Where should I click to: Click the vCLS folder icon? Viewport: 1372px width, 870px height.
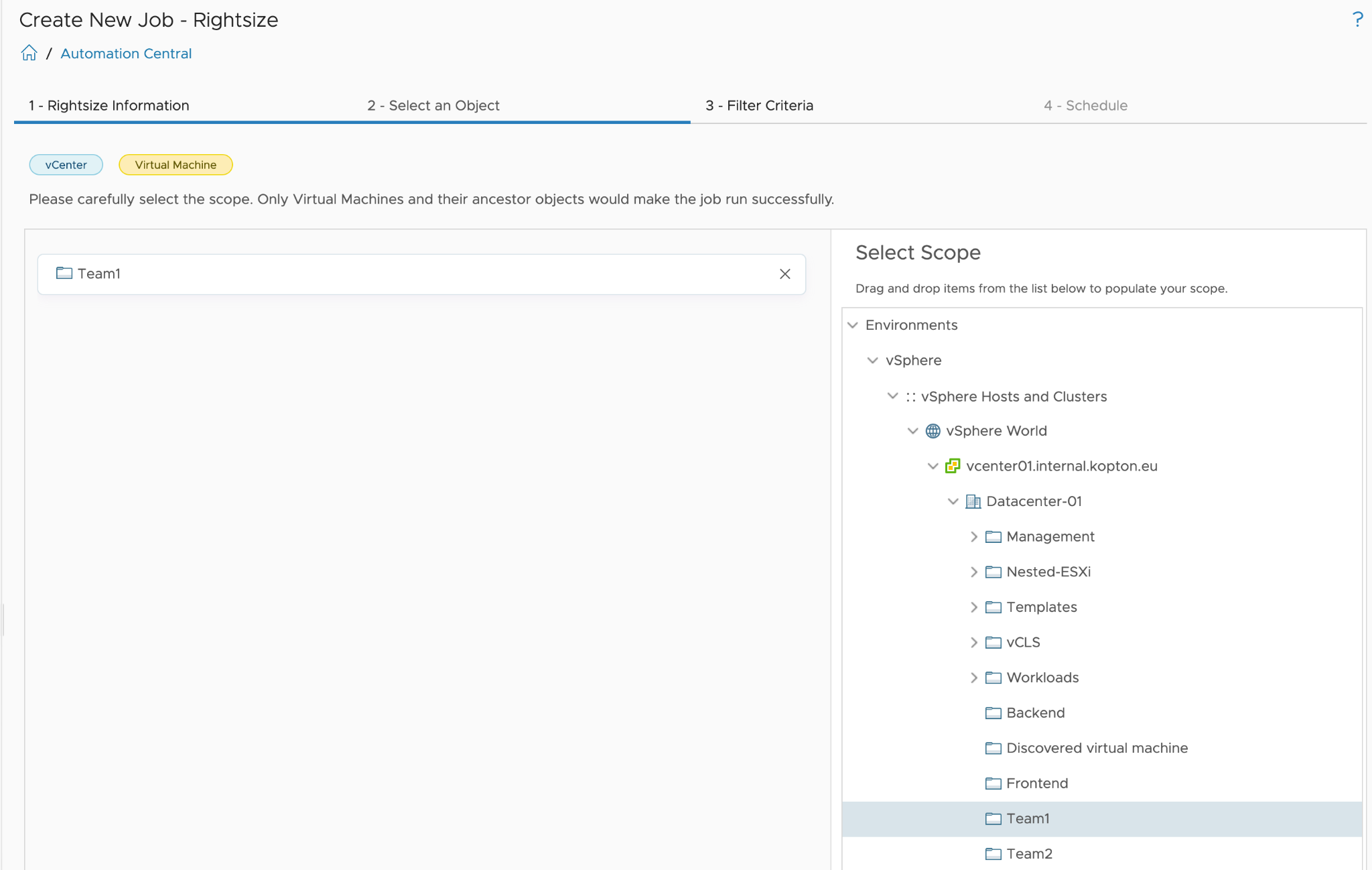tap(993, 642)
